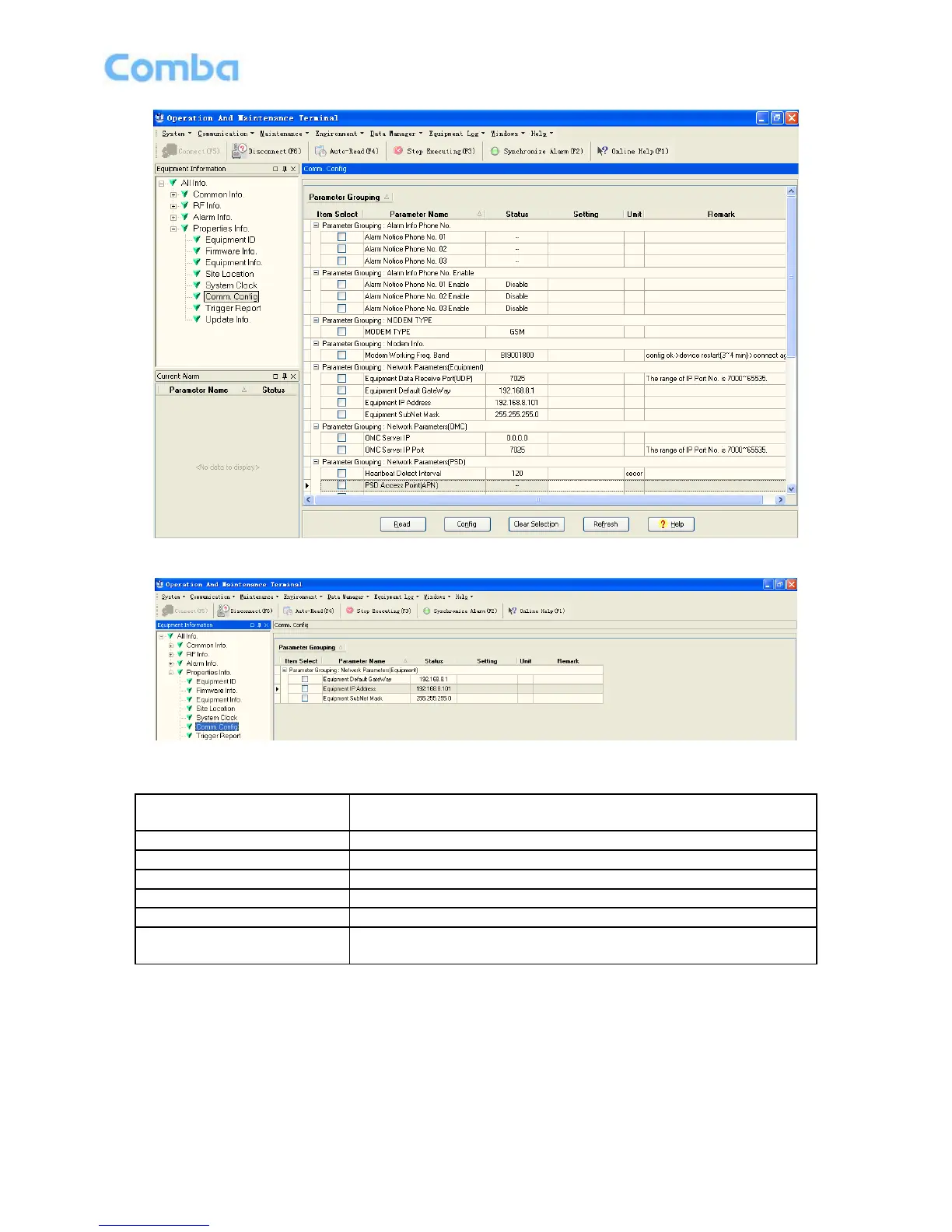
Task: Collapse Properties Info. tree node in upper window
Action: (x=173, y=229)
